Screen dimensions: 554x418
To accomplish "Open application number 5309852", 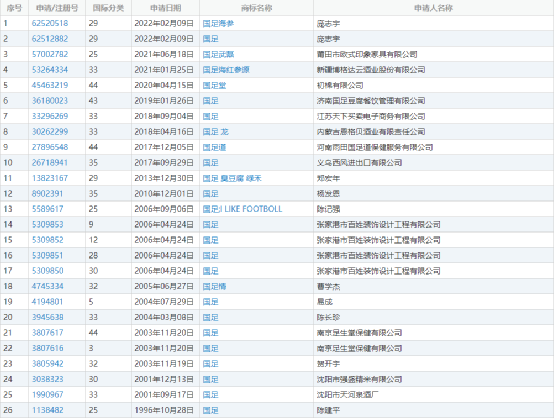I will 47,240.
